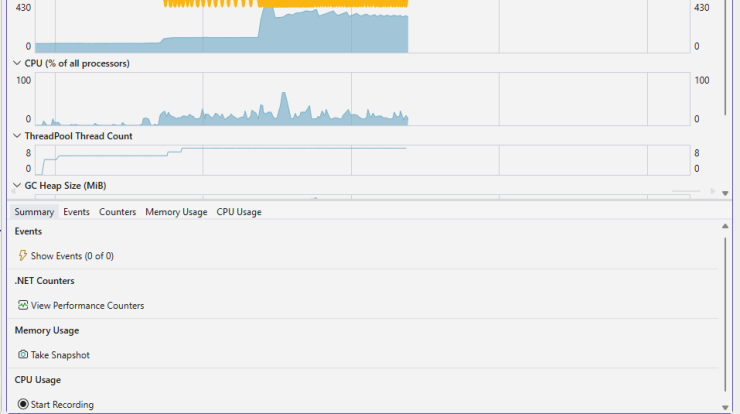Click the CPU usage peak in the graph
740x414 pixels.
284,94
